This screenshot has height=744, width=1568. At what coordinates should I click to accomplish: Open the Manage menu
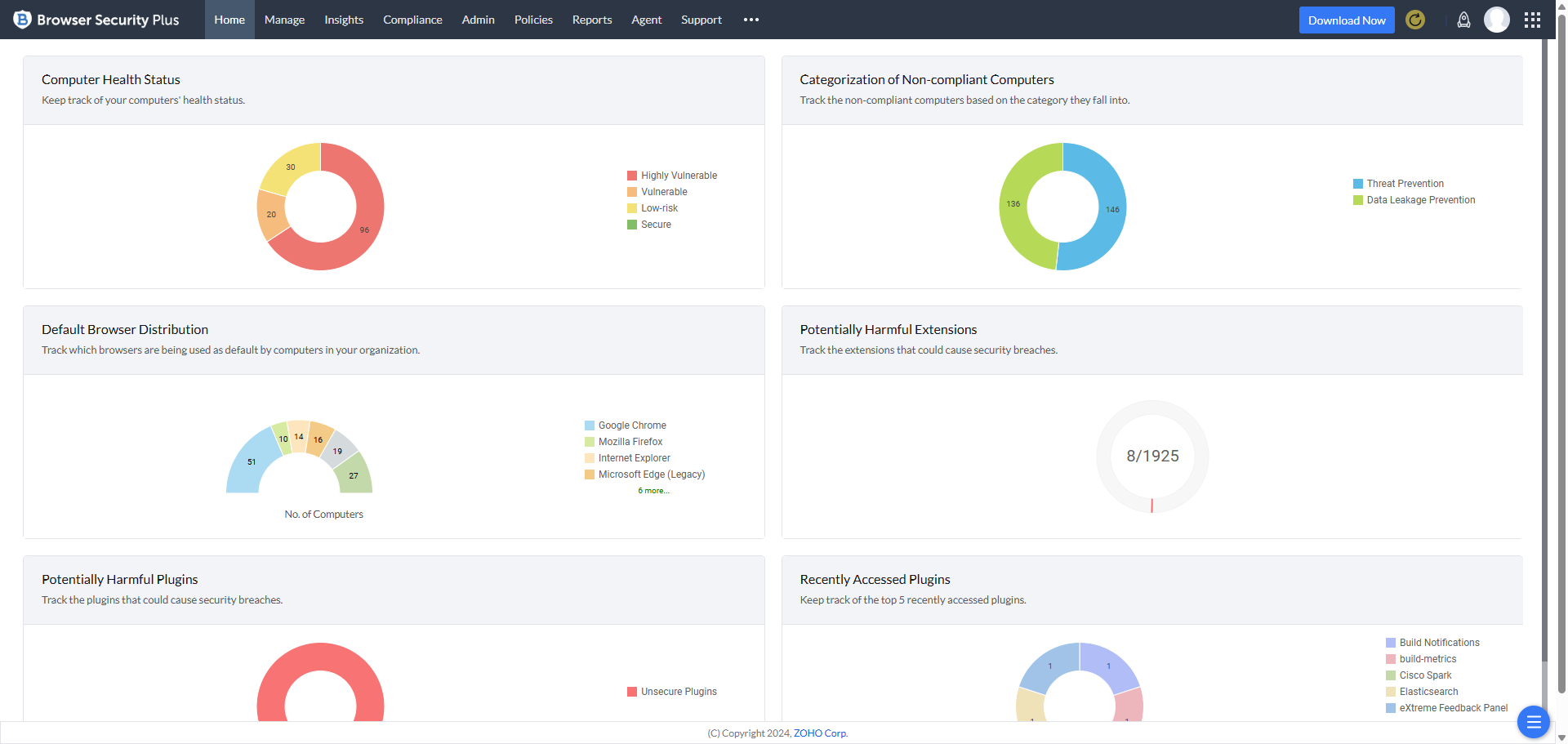click(x=284, y=20)
